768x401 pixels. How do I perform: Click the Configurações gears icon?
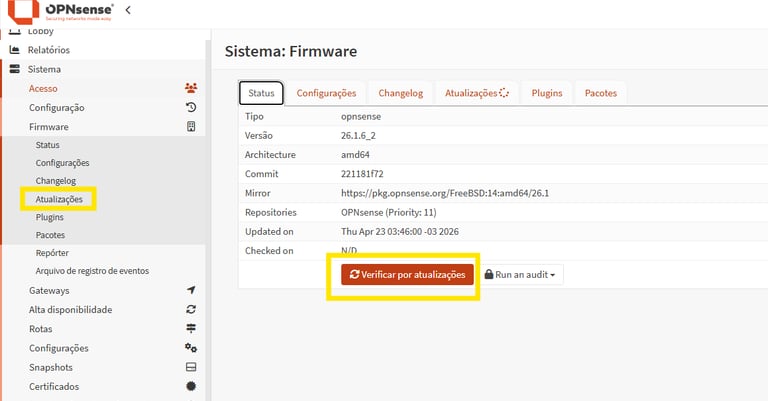pos(191,348)
